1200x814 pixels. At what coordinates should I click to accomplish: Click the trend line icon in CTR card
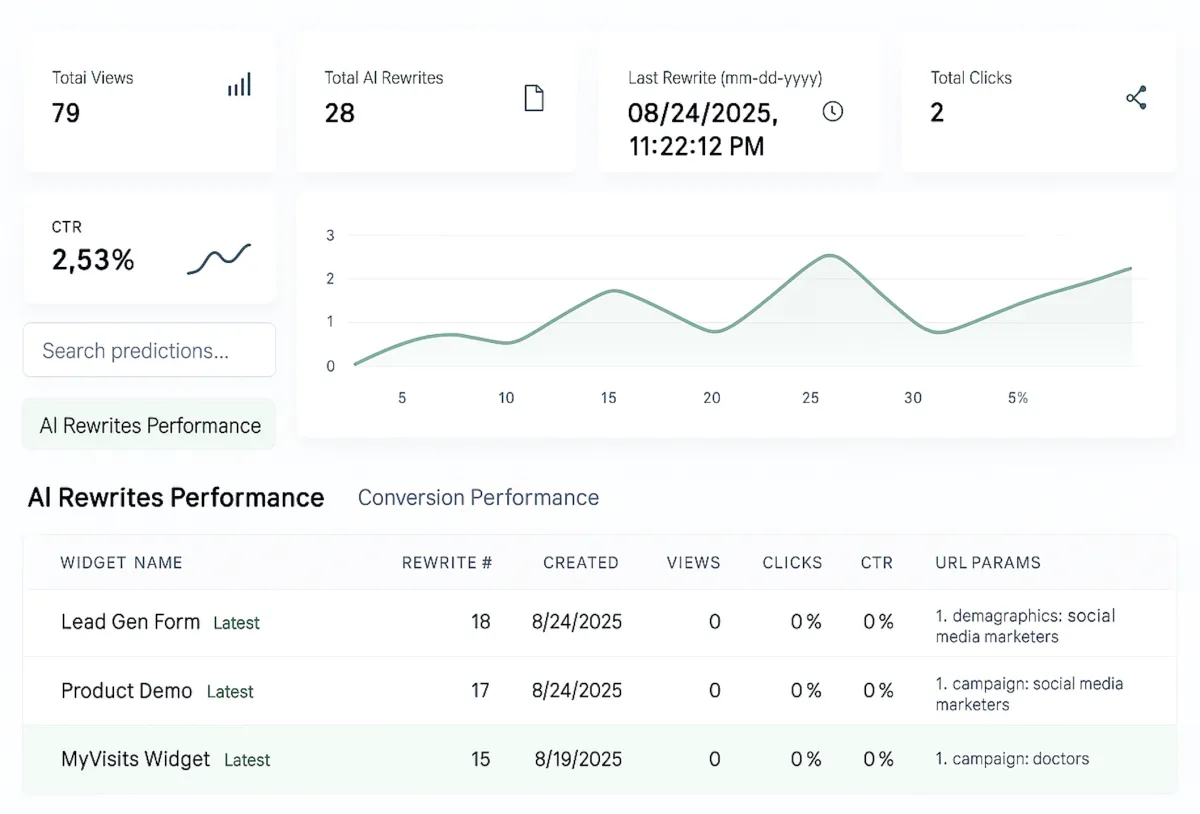coord(219,259)
